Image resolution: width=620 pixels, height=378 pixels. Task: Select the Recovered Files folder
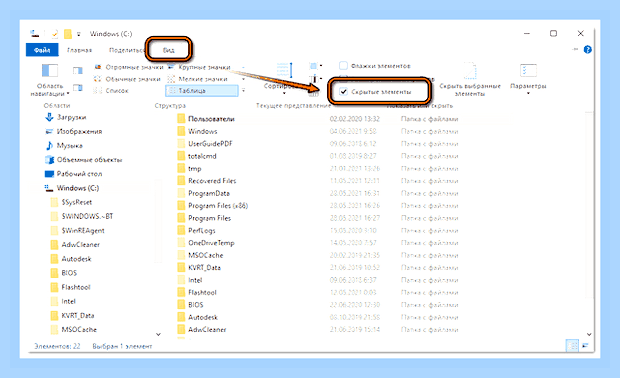click(x=212, y=181)
